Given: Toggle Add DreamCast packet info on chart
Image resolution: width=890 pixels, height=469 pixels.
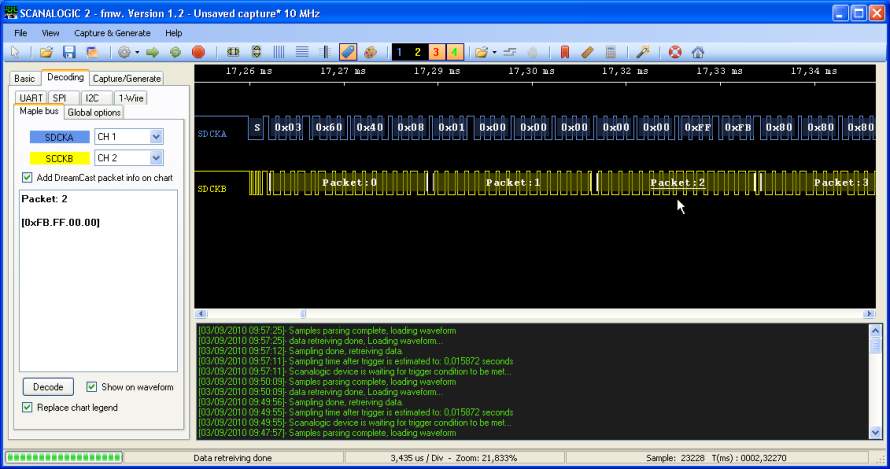Looking at the screenshot, I should [27, 178].
